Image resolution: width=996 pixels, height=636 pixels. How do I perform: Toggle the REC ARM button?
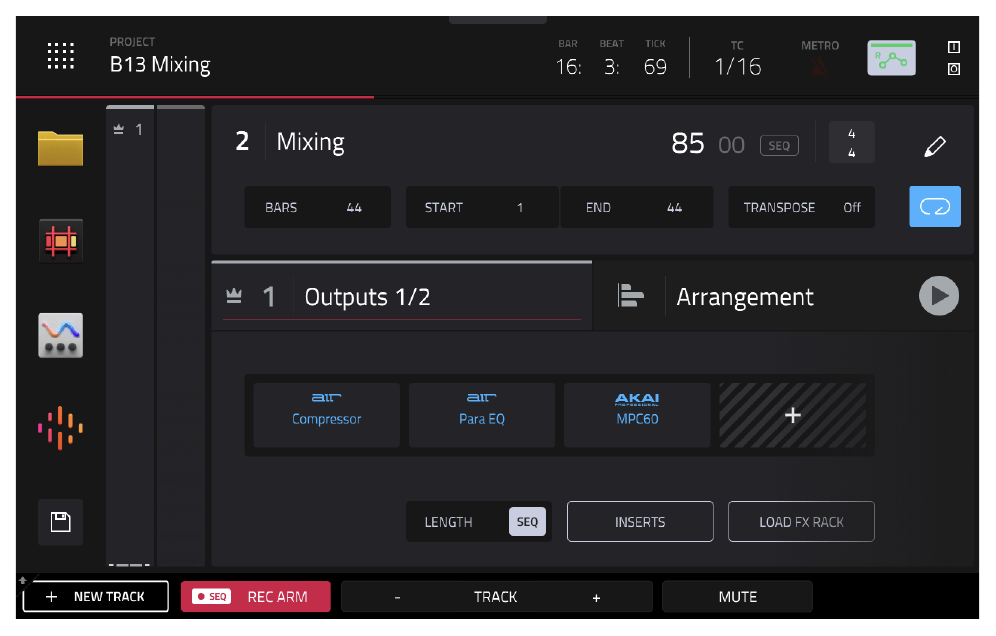[x=255, y=596]
